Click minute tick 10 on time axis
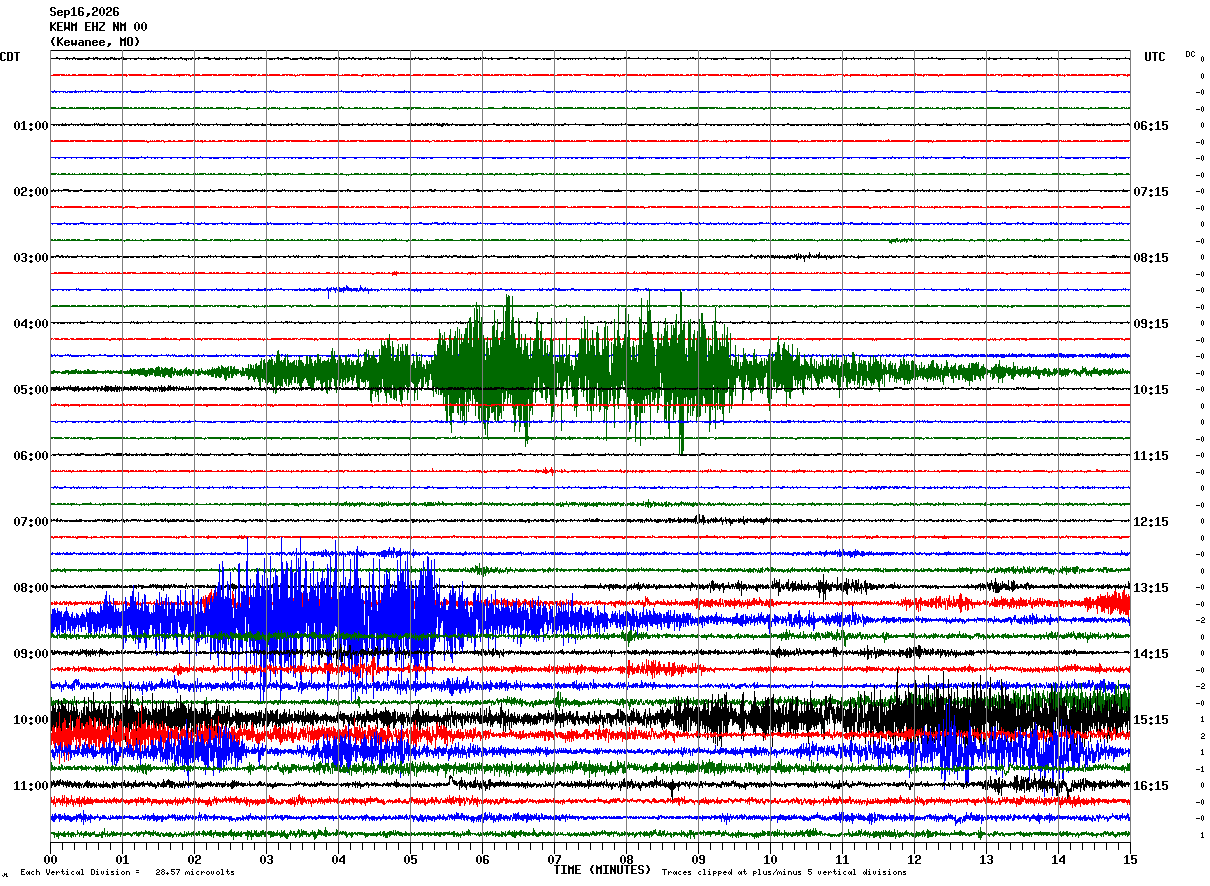This screenshot has width=1210, height=886. point(770,859)
